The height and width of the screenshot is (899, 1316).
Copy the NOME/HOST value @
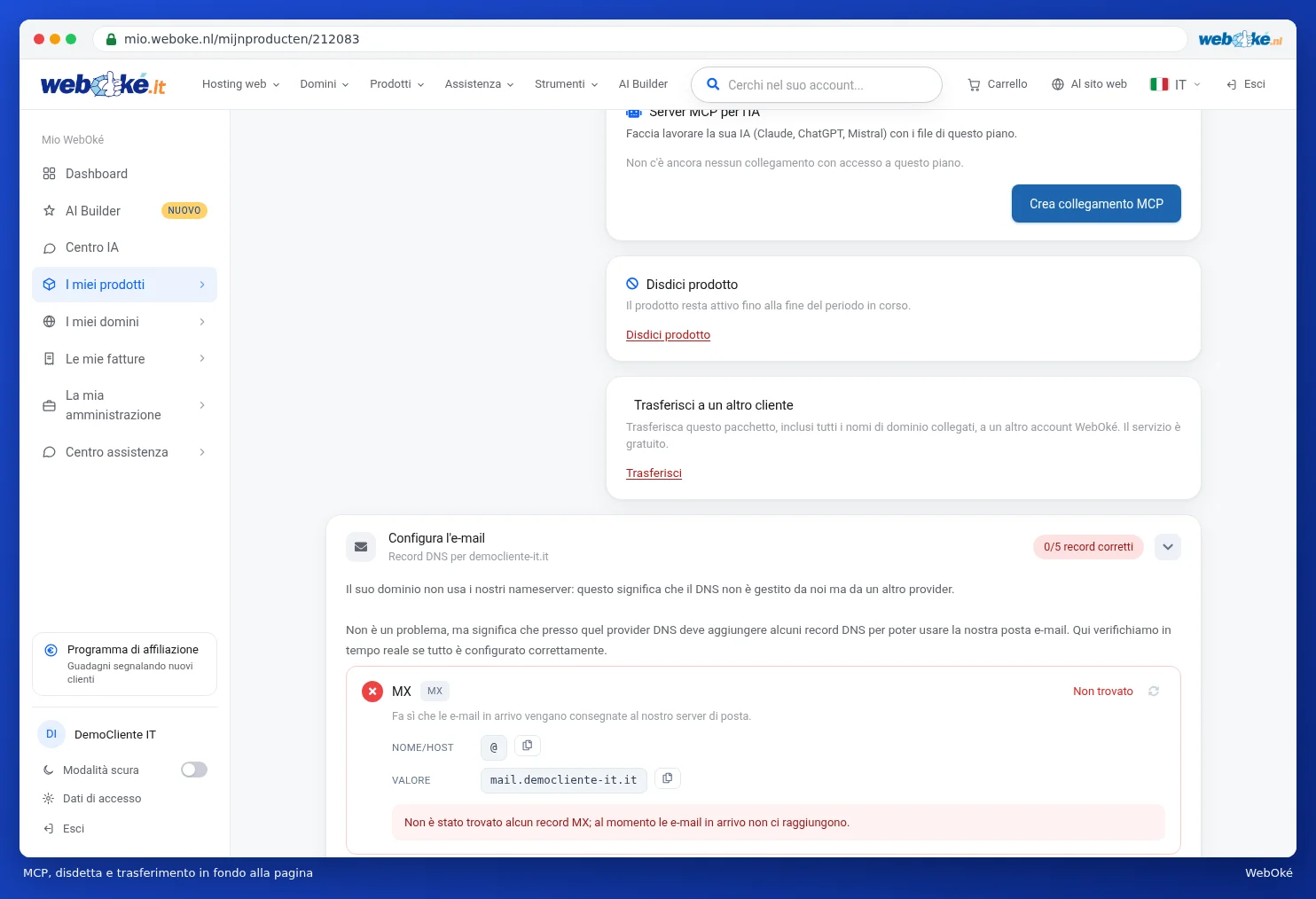528,746
